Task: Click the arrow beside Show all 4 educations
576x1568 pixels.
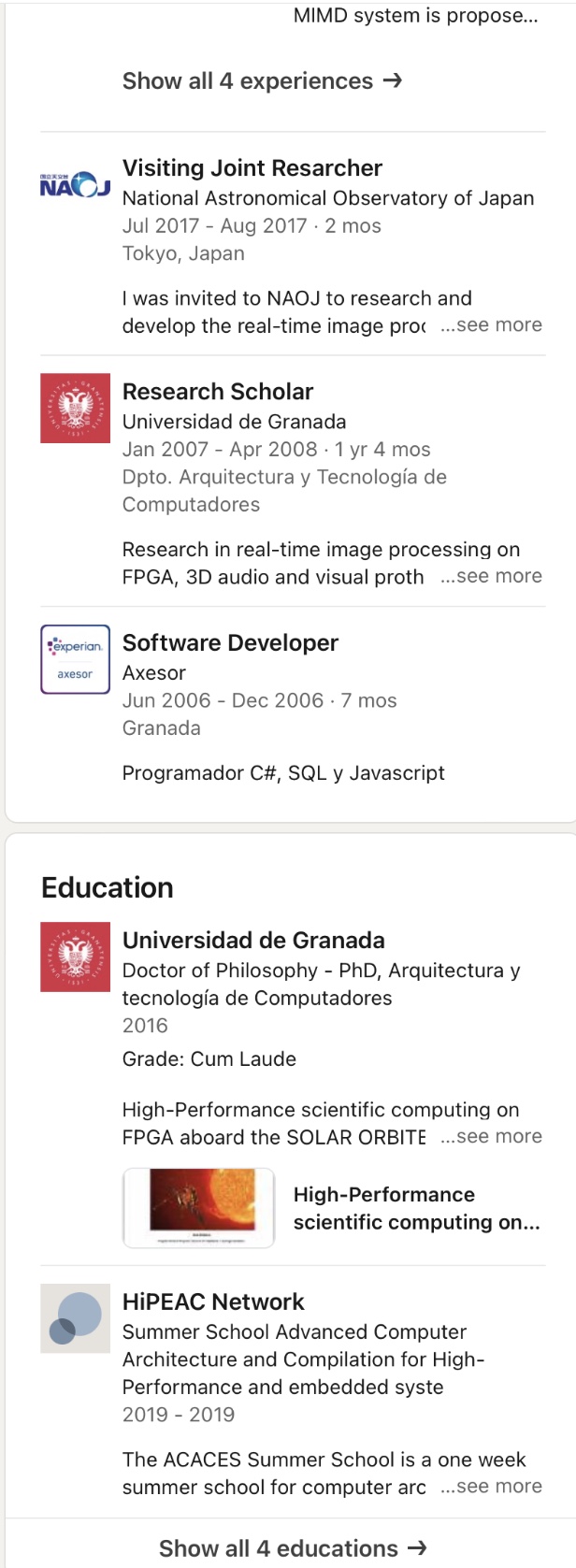Action: click(x=417, y=1547)
